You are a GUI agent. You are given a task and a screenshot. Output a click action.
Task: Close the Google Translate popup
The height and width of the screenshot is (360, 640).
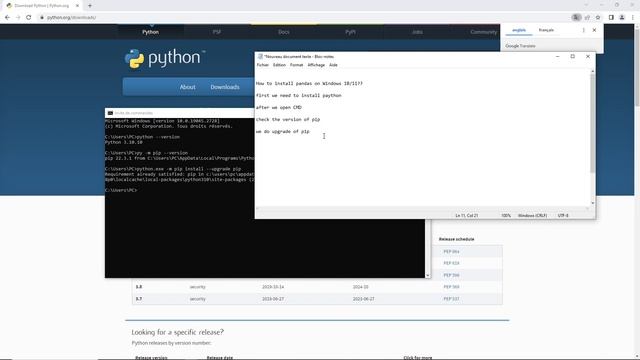594,30
